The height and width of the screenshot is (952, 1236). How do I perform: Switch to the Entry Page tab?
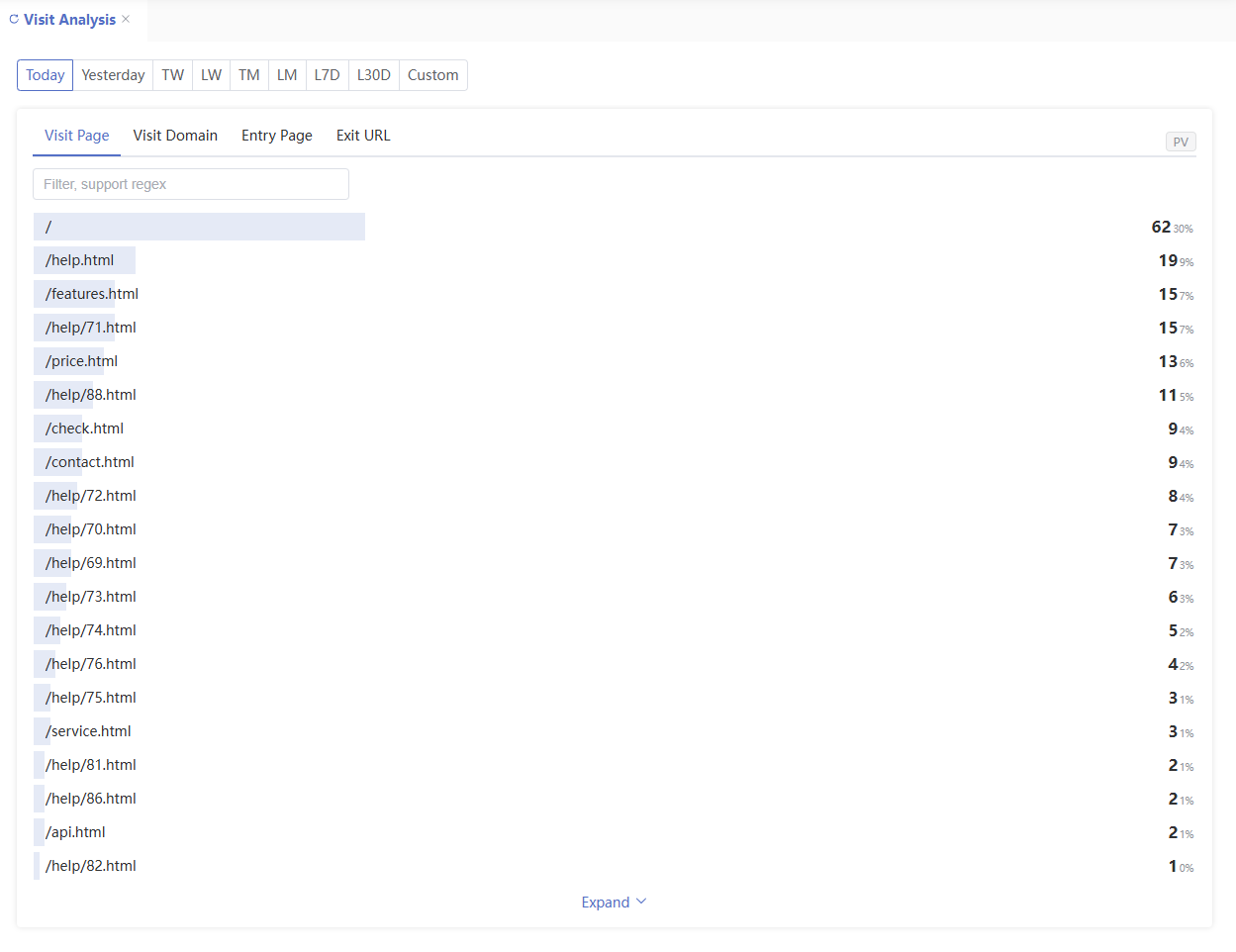tap(276, 136)
